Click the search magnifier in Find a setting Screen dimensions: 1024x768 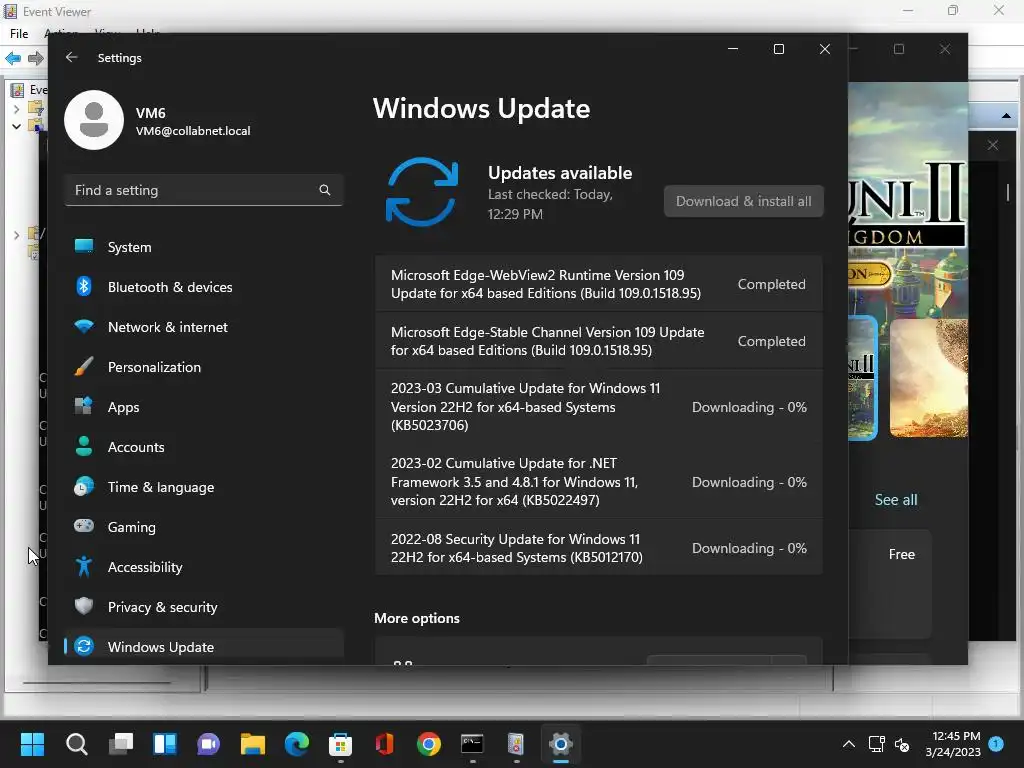tap(325, 190)
